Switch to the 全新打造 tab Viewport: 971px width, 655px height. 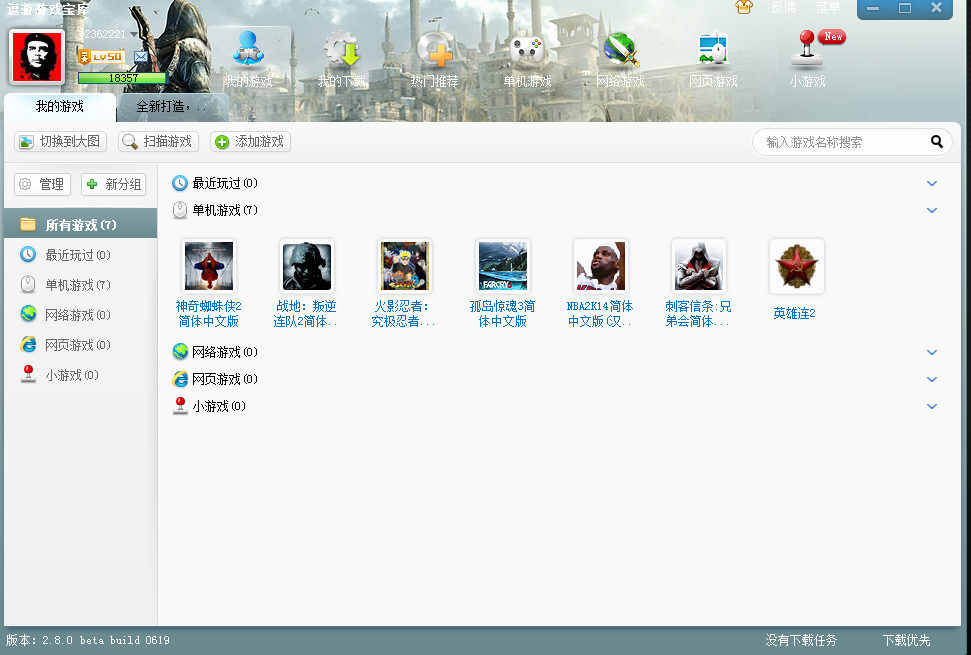172,106
